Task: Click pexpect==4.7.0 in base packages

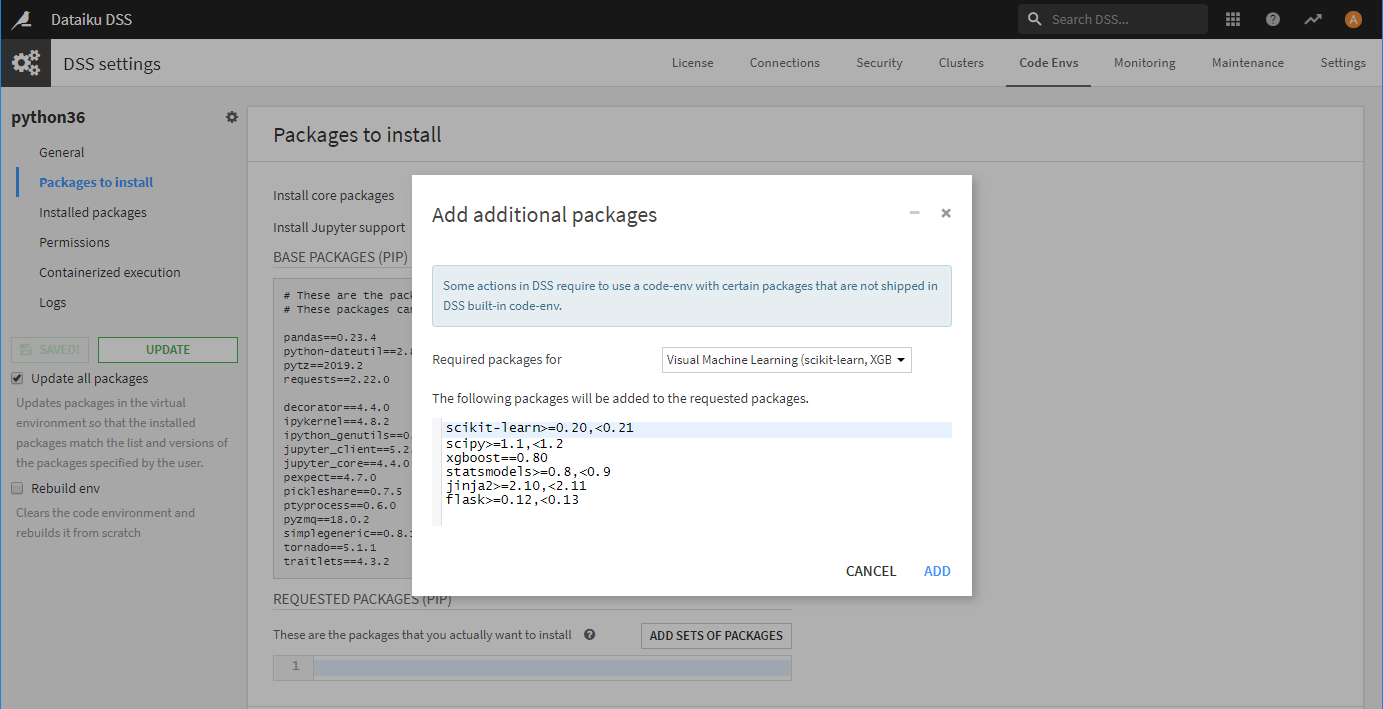Action: pyautogui.click(x=329, y=478)
